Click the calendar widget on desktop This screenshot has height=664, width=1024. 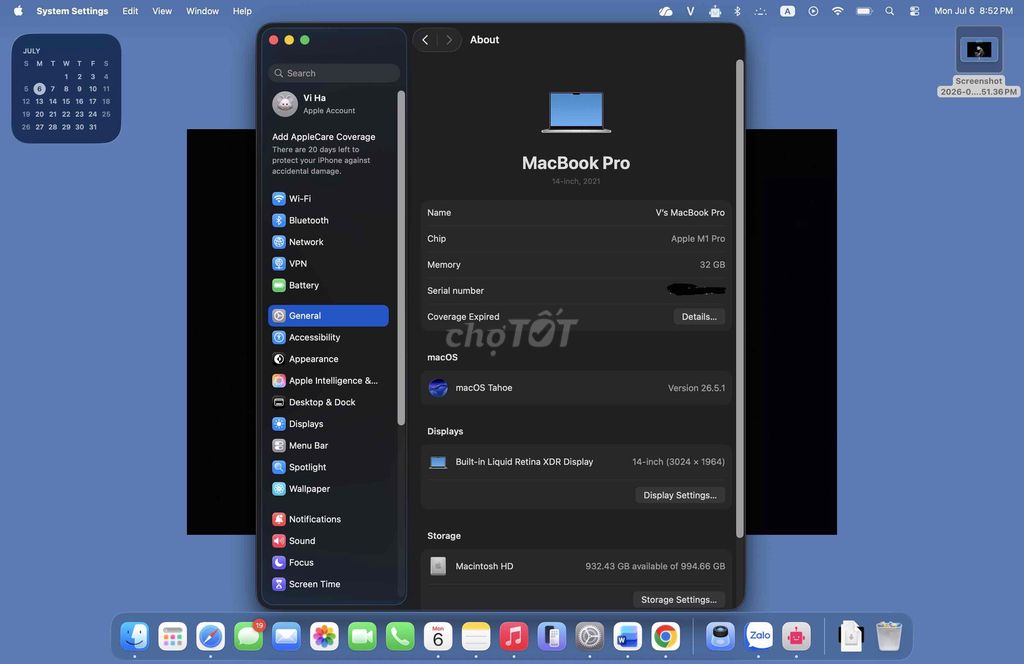pos(66,88)
